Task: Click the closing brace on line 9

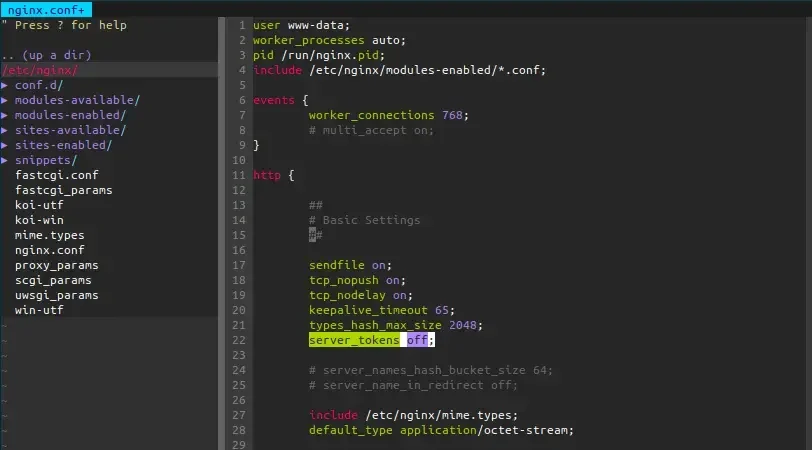Action: pos(256,145)
